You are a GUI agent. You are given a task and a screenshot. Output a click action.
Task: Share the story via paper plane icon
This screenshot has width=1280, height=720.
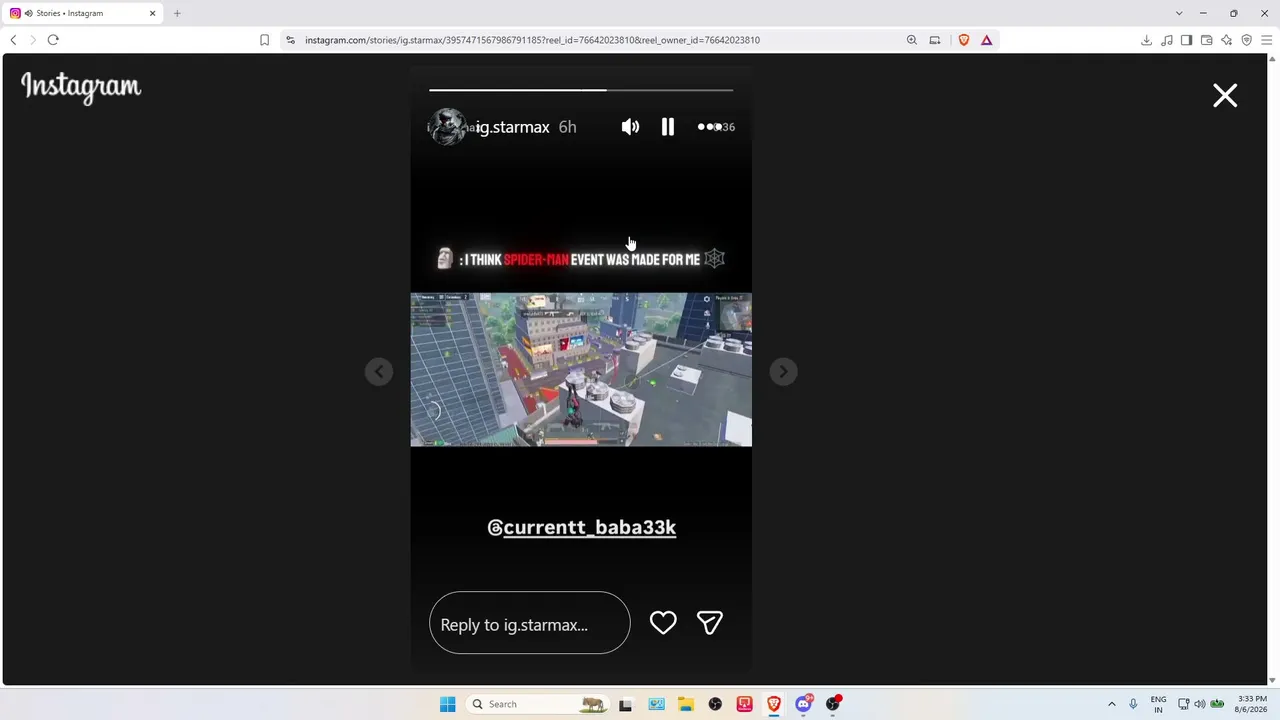(710, 623)
